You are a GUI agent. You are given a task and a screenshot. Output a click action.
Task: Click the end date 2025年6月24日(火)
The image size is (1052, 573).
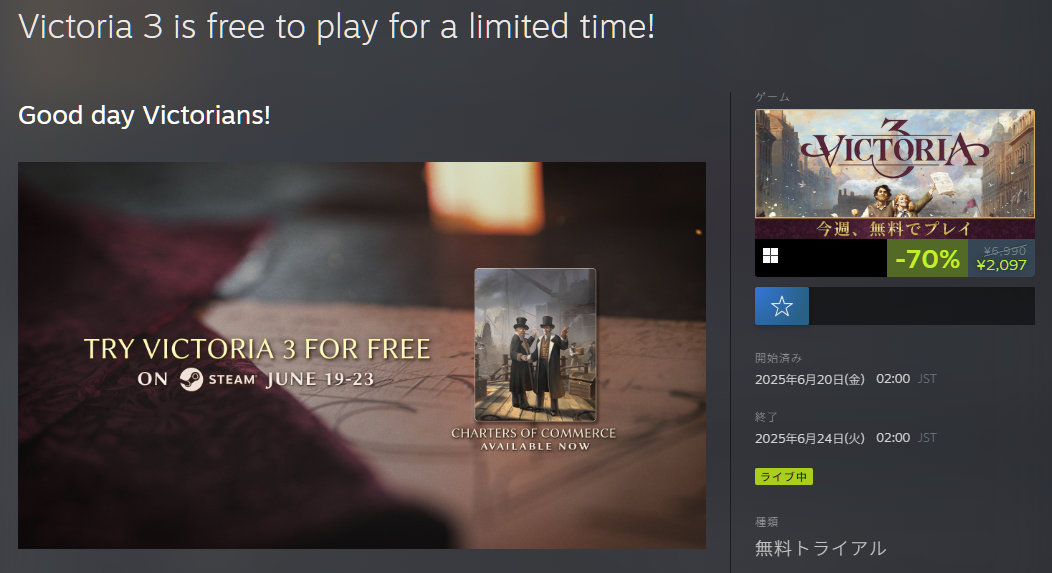pos(810,438)
